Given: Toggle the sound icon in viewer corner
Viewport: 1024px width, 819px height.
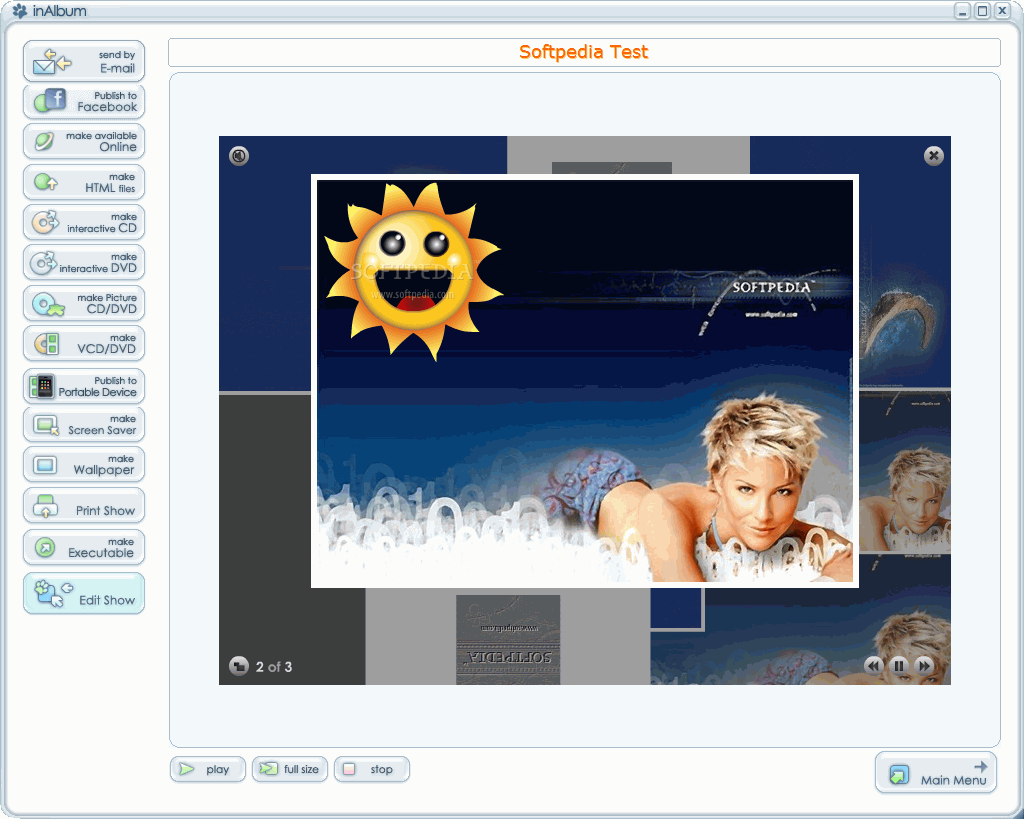Looking at the screenshot, I should coord(239,156).
